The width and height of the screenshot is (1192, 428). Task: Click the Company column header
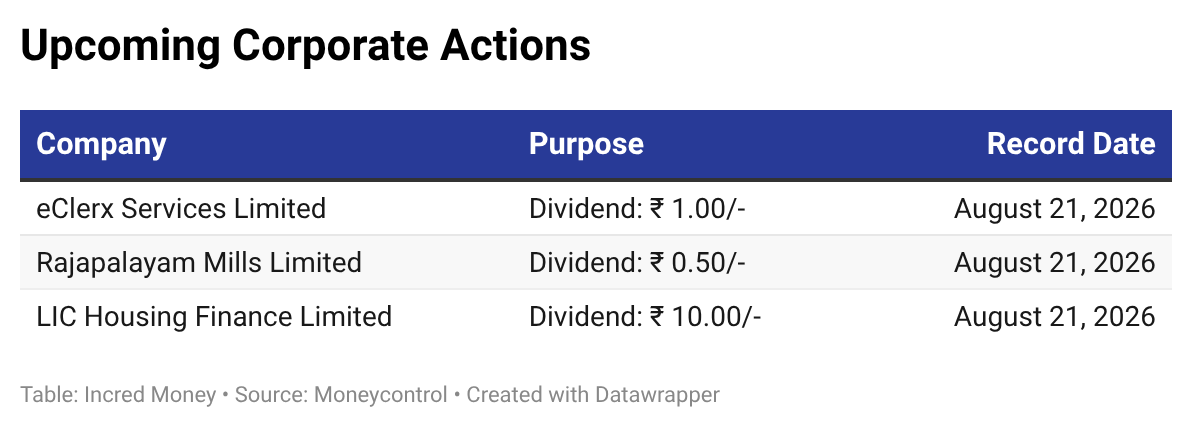tap(101, 144)
